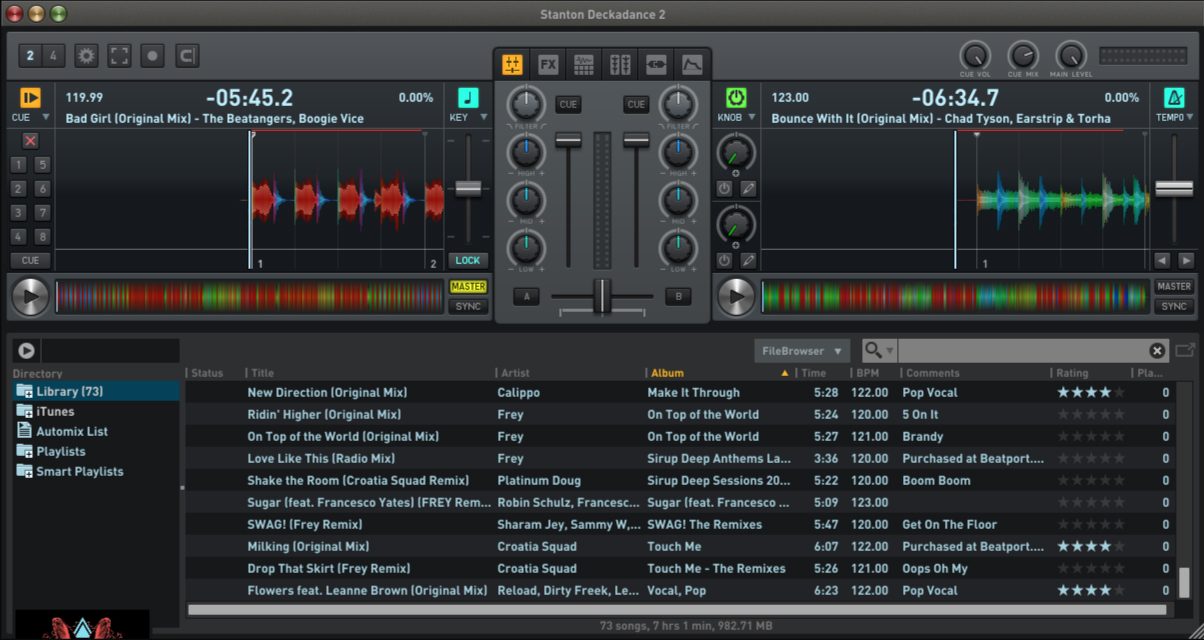Open the FileBrowser dropdown

tap(802, 351)
